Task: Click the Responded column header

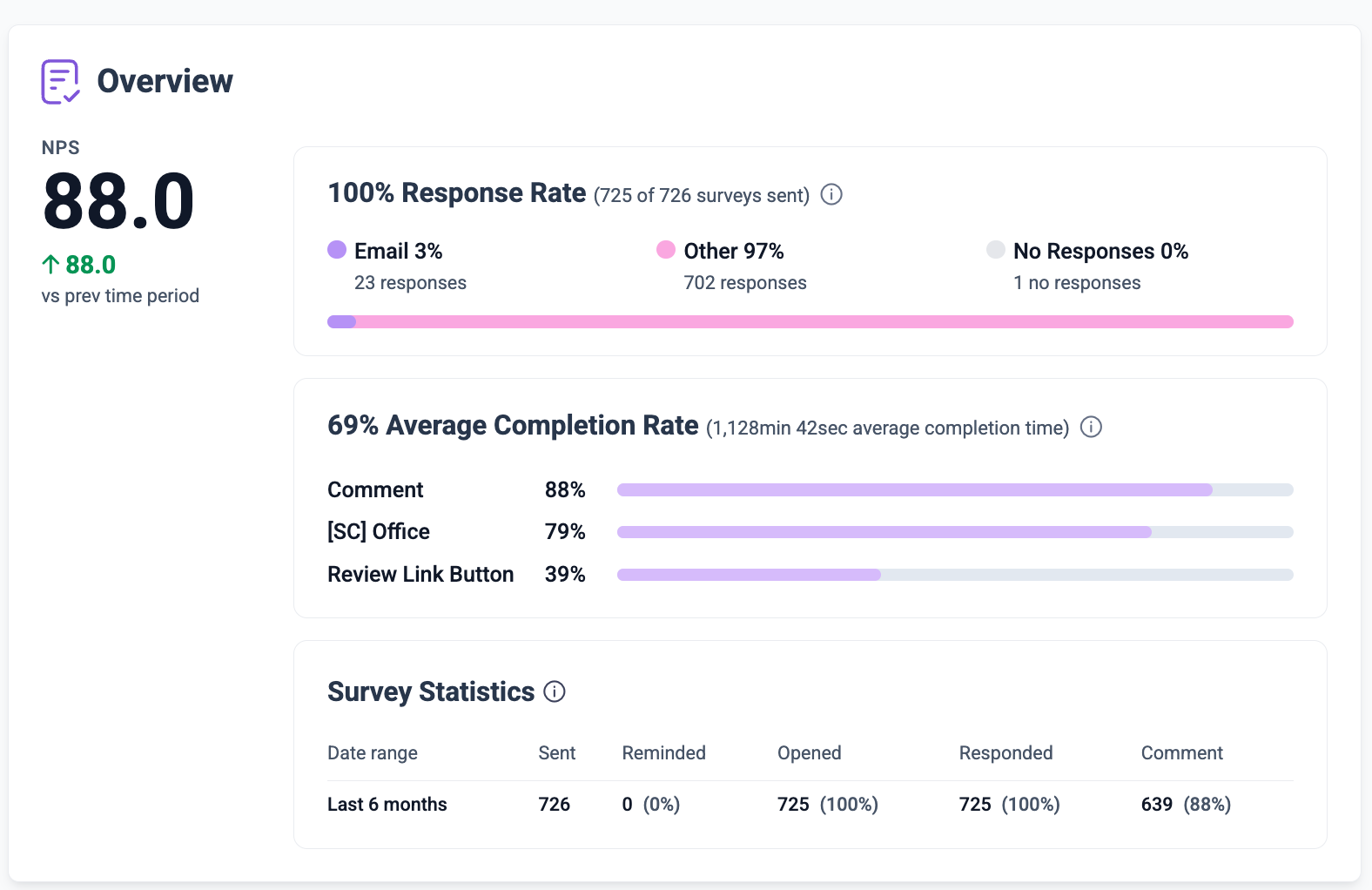Action: (1005, 753)
